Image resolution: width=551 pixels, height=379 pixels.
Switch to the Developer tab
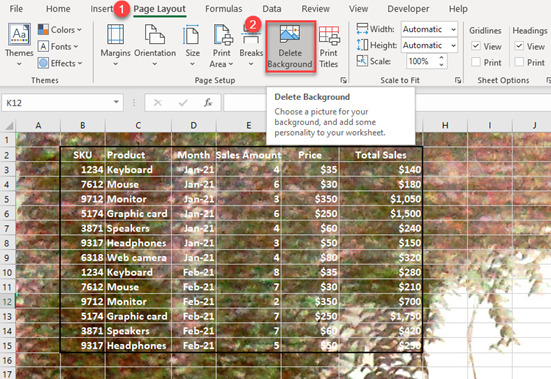(x=408, y=9)
